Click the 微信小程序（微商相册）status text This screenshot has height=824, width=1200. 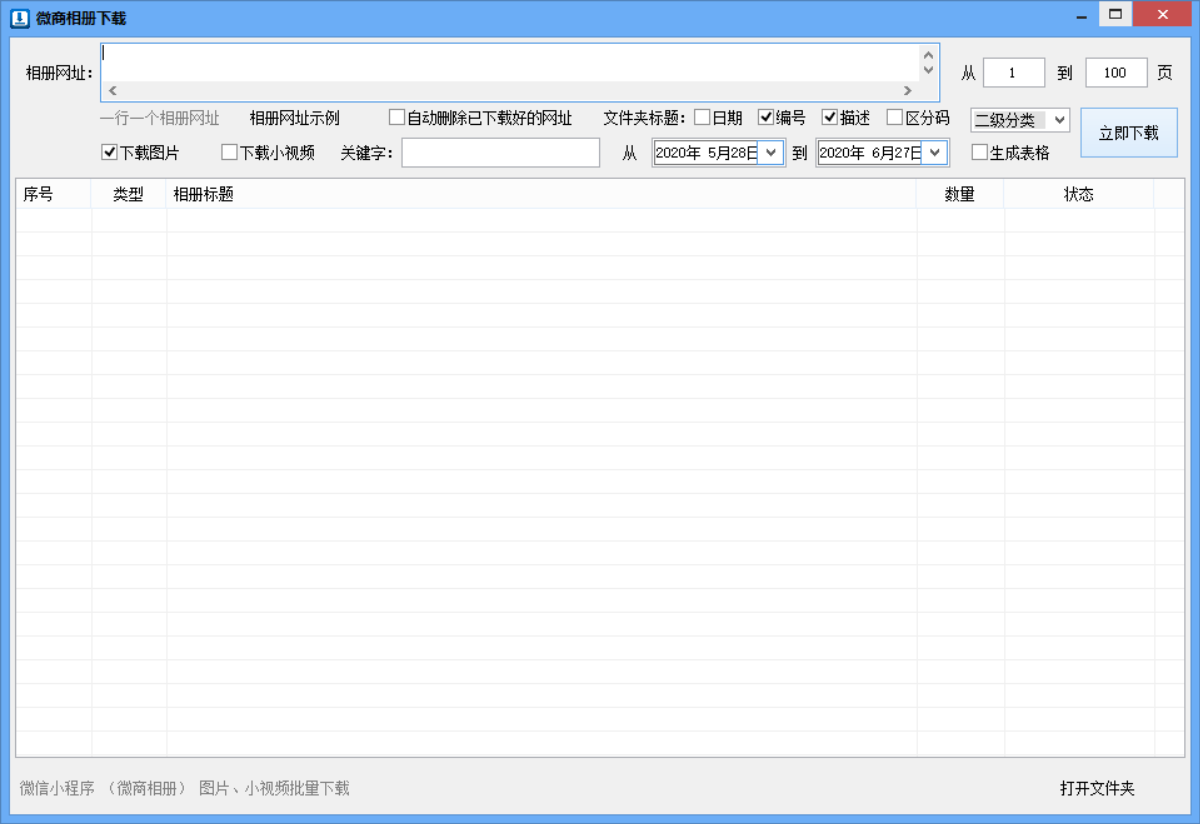(185, 789)
